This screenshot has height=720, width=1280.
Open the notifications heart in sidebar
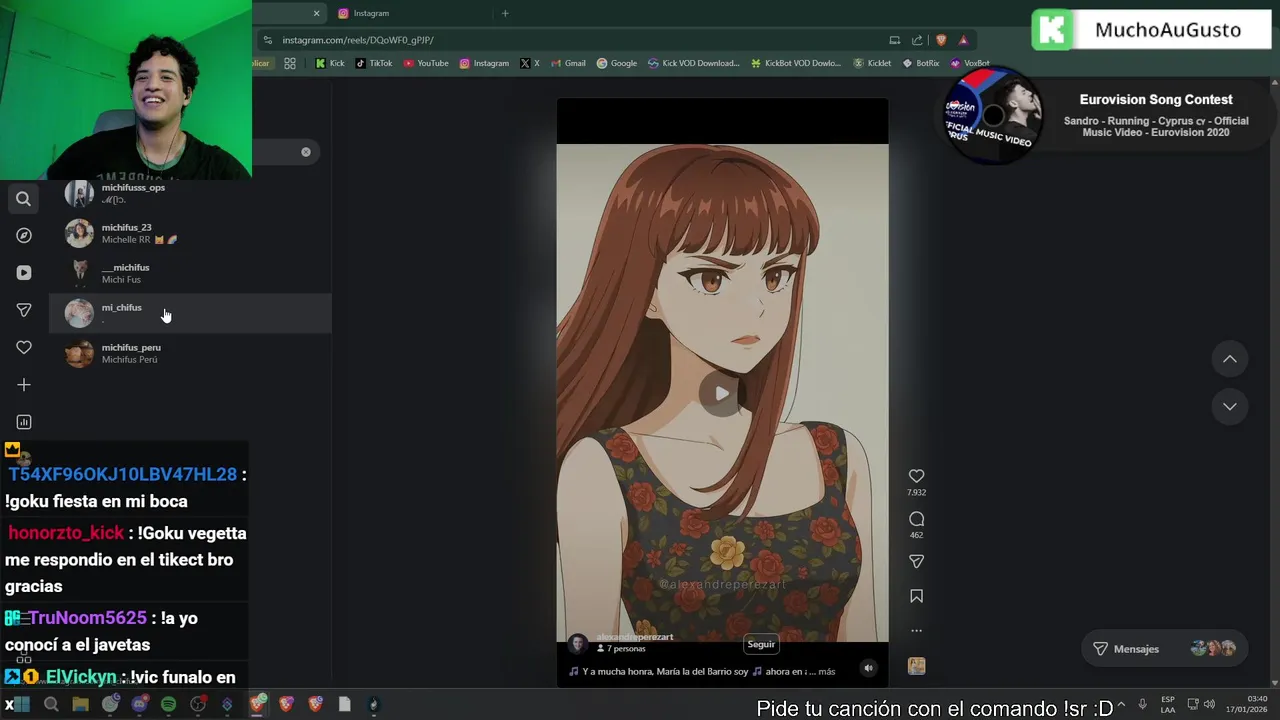click(x=24, y=347)
